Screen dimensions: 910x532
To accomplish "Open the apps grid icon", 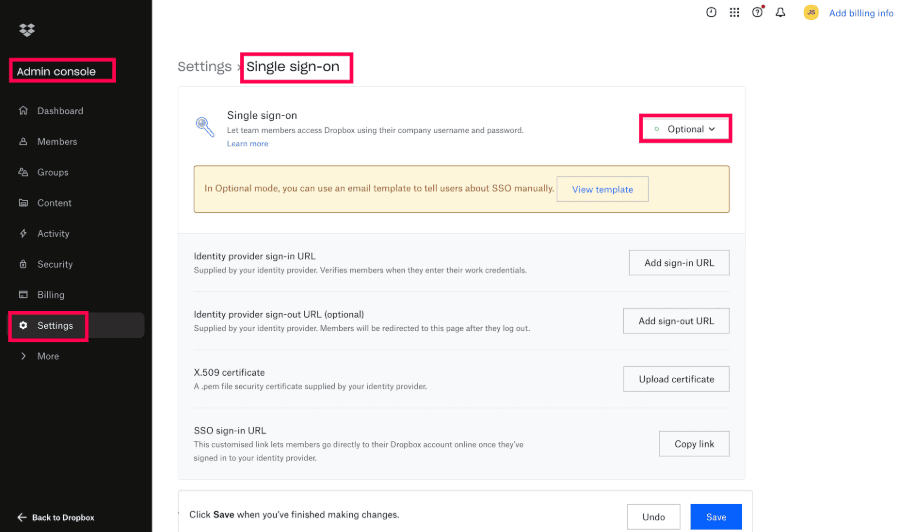I will (734, 12).
